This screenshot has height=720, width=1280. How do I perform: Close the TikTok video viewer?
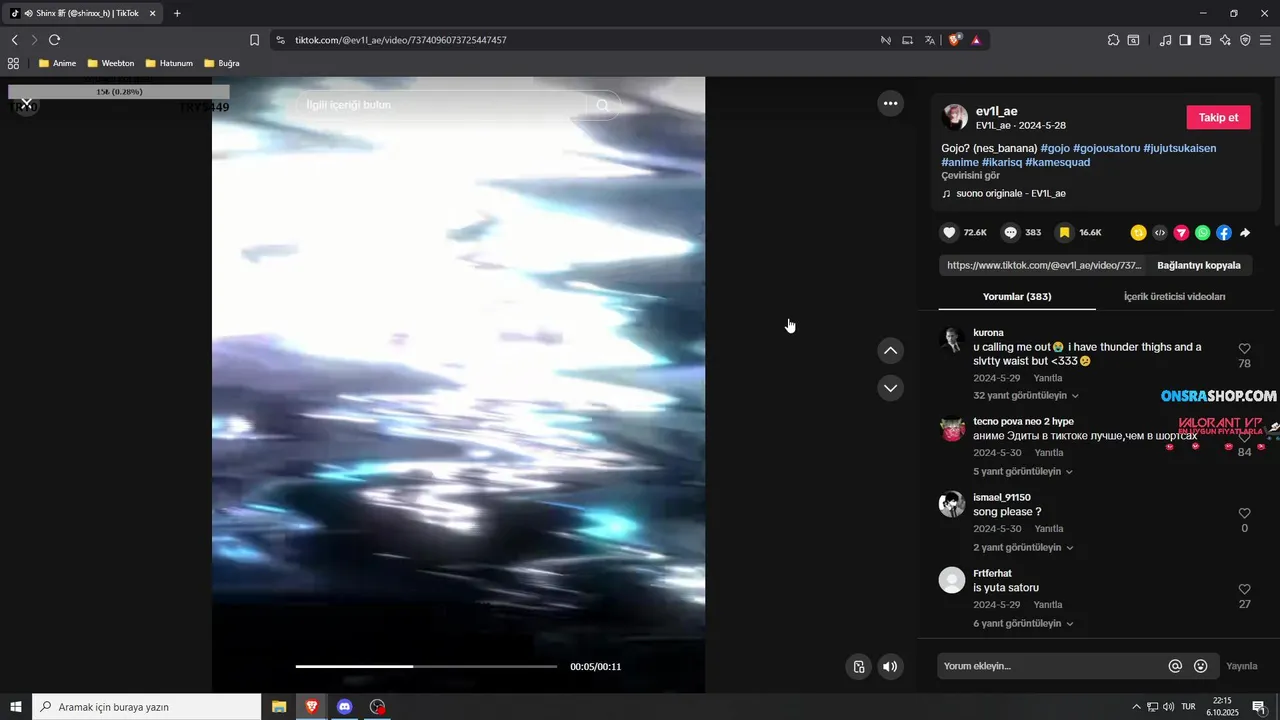[27, 104]
